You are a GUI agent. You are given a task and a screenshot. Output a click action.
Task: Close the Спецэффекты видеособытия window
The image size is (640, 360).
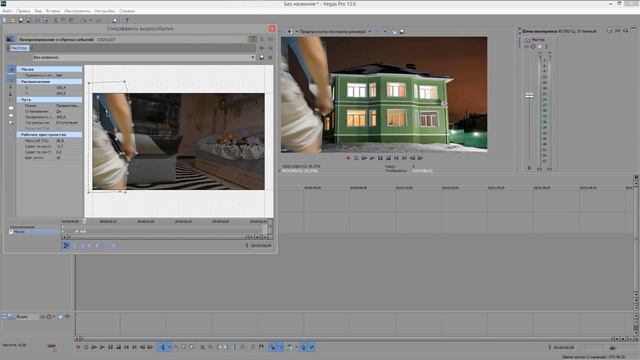click(x=272, y=28)
